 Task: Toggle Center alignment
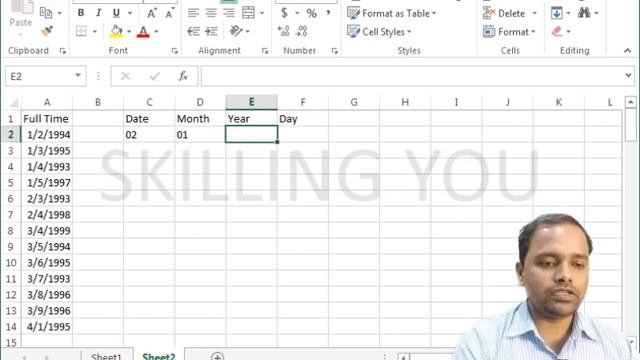point(211,13)
